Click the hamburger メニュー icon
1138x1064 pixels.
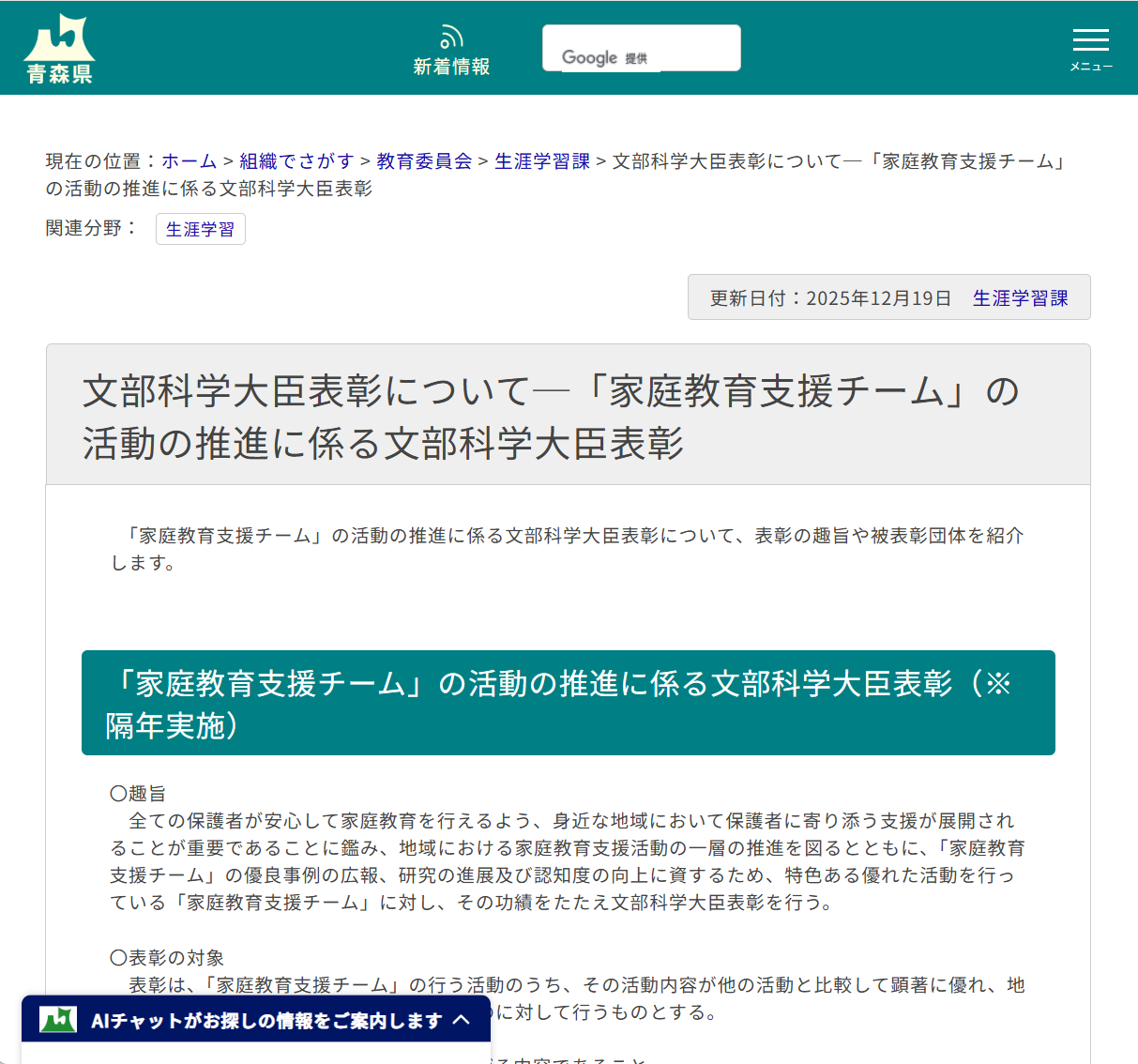click(1090, 40)
